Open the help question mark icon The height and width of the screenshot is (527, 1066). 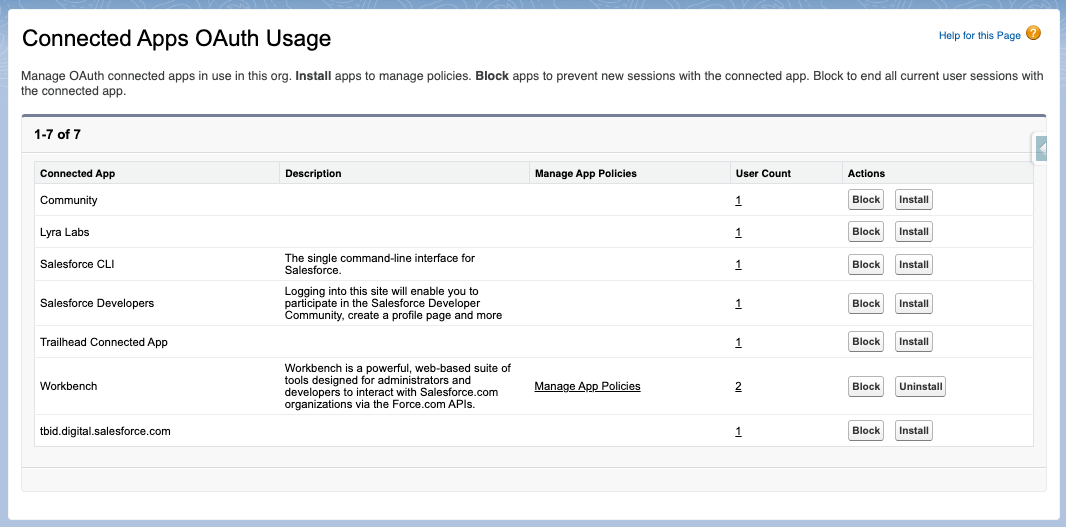1033,33
